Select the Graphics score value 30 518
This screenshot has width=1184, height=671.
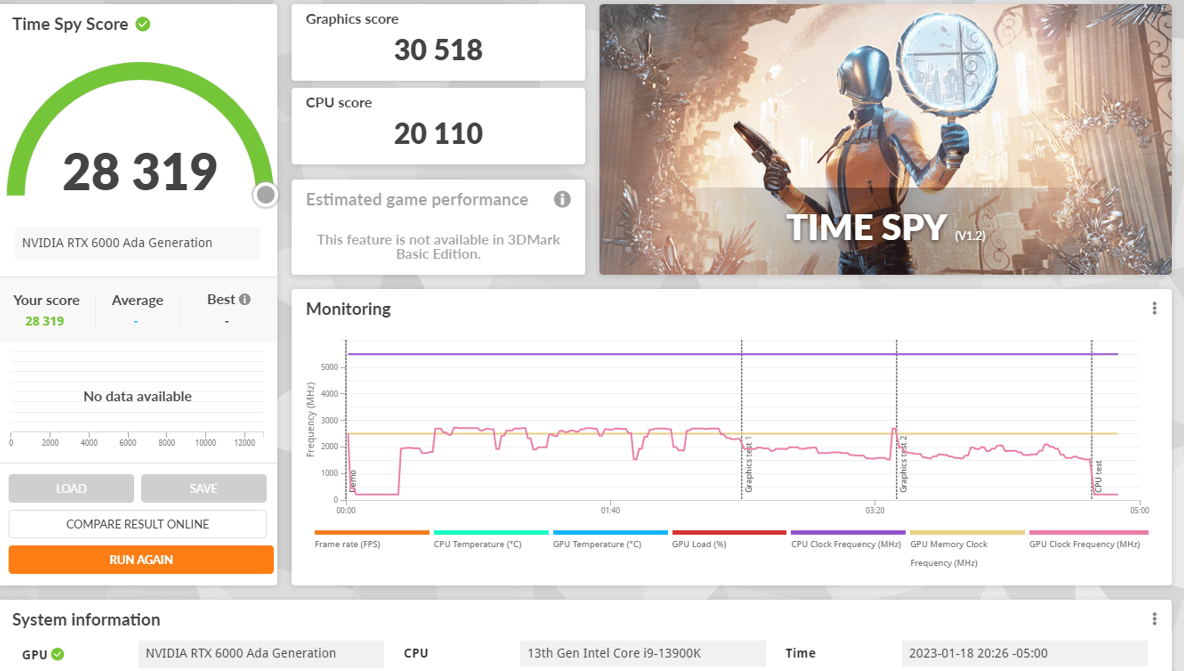tap(438, 50)
